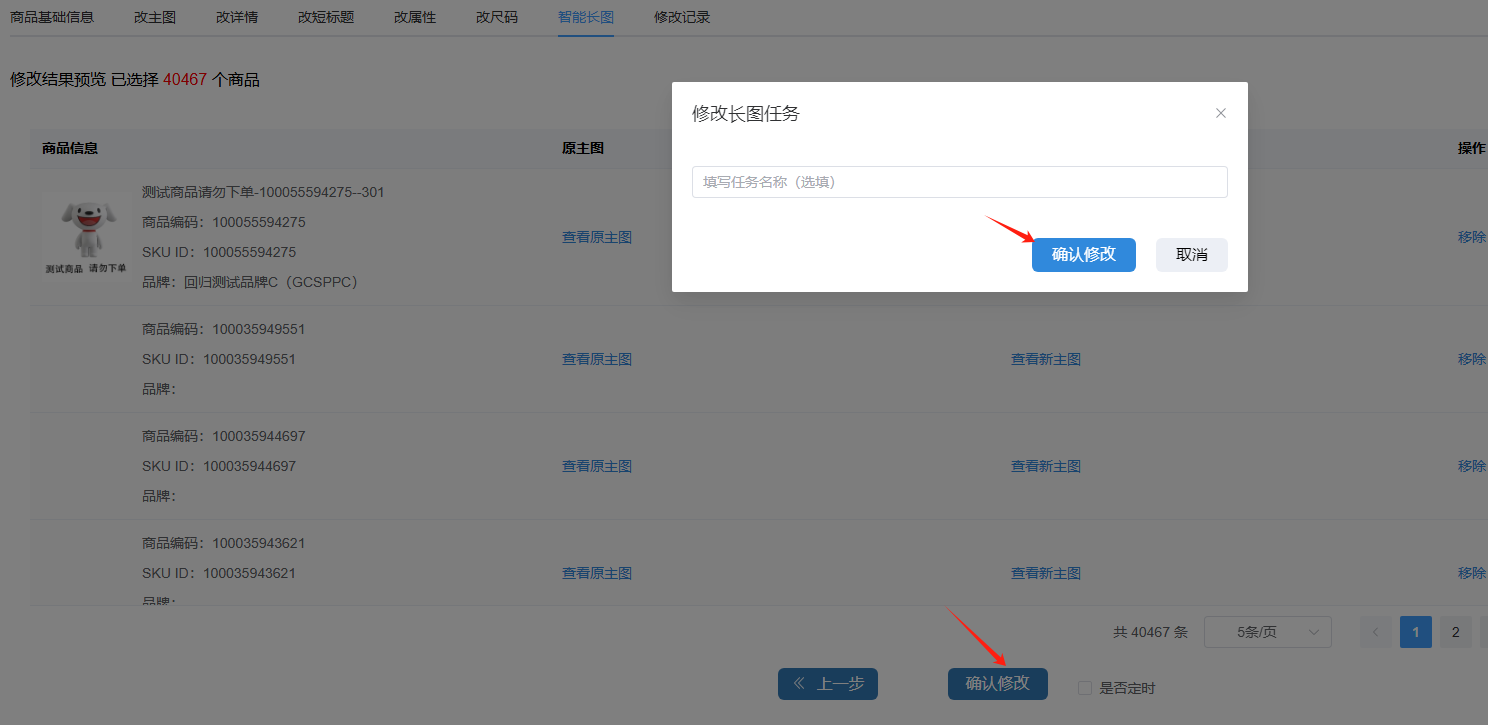Image resolution: width=1488 pixels, height=725 pixels.
Task: Open the 商品基础信息 tab
Action: click(52, 17)
